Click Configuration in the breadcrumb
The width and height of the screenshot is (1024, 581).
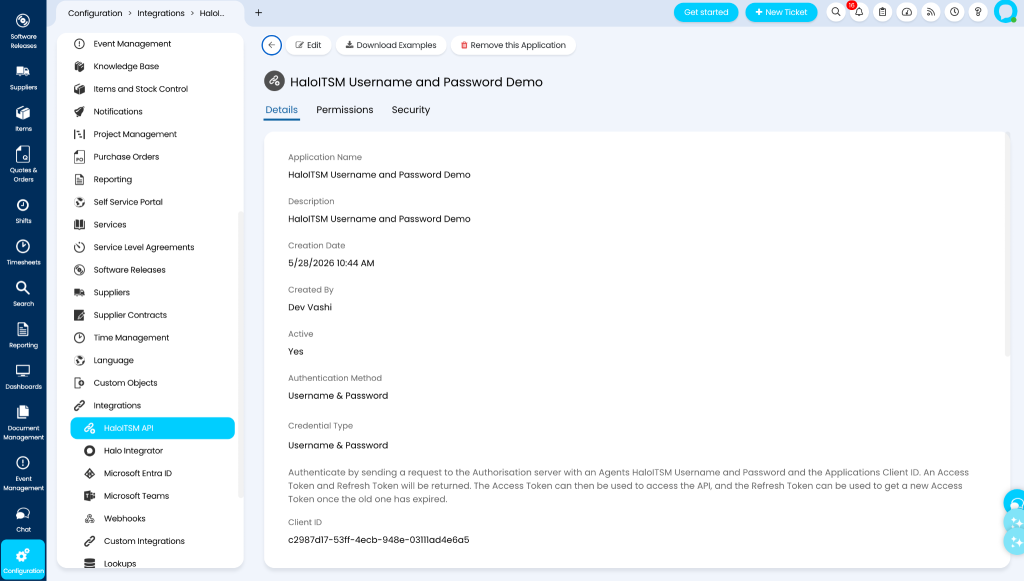95,13
